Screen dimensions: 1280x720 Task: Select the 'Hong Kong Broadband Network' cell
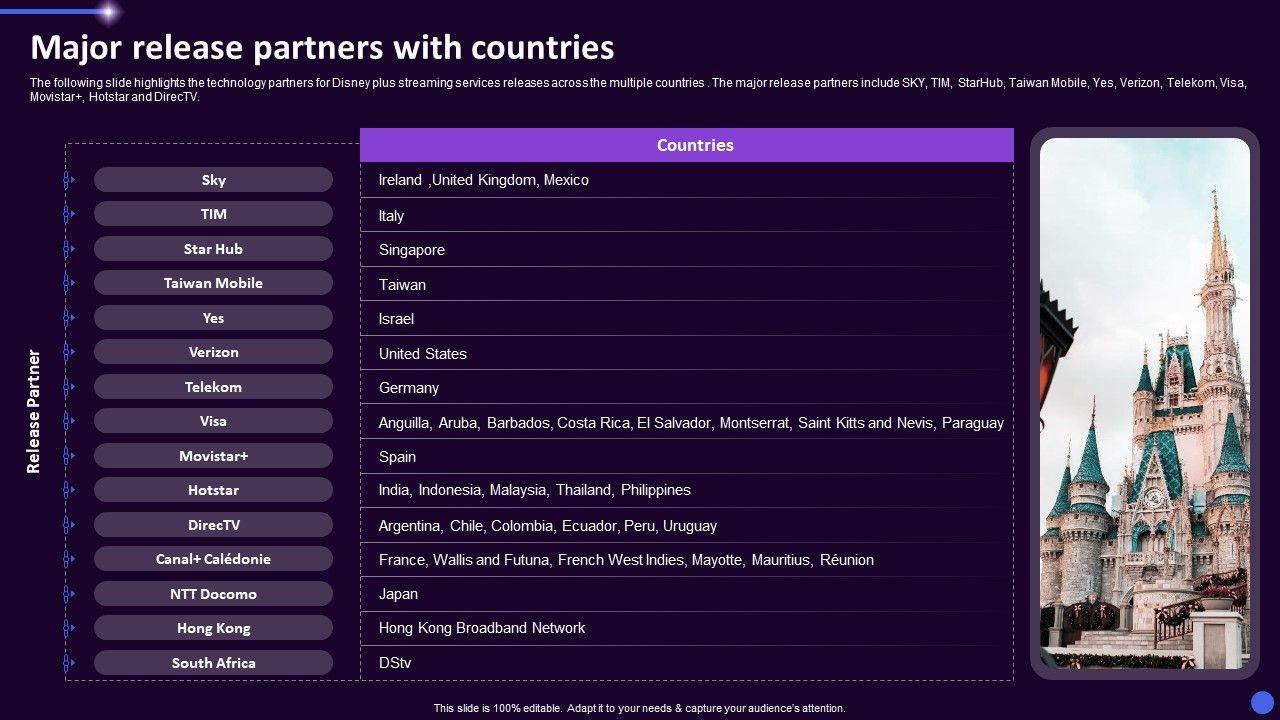482,628
